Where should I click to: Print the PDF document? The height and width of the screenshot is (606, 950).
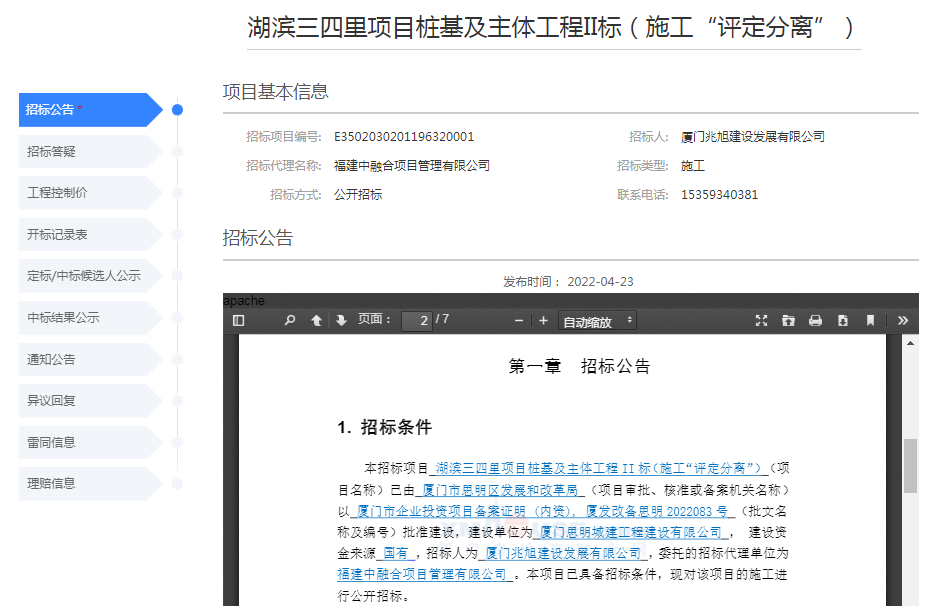815,320
